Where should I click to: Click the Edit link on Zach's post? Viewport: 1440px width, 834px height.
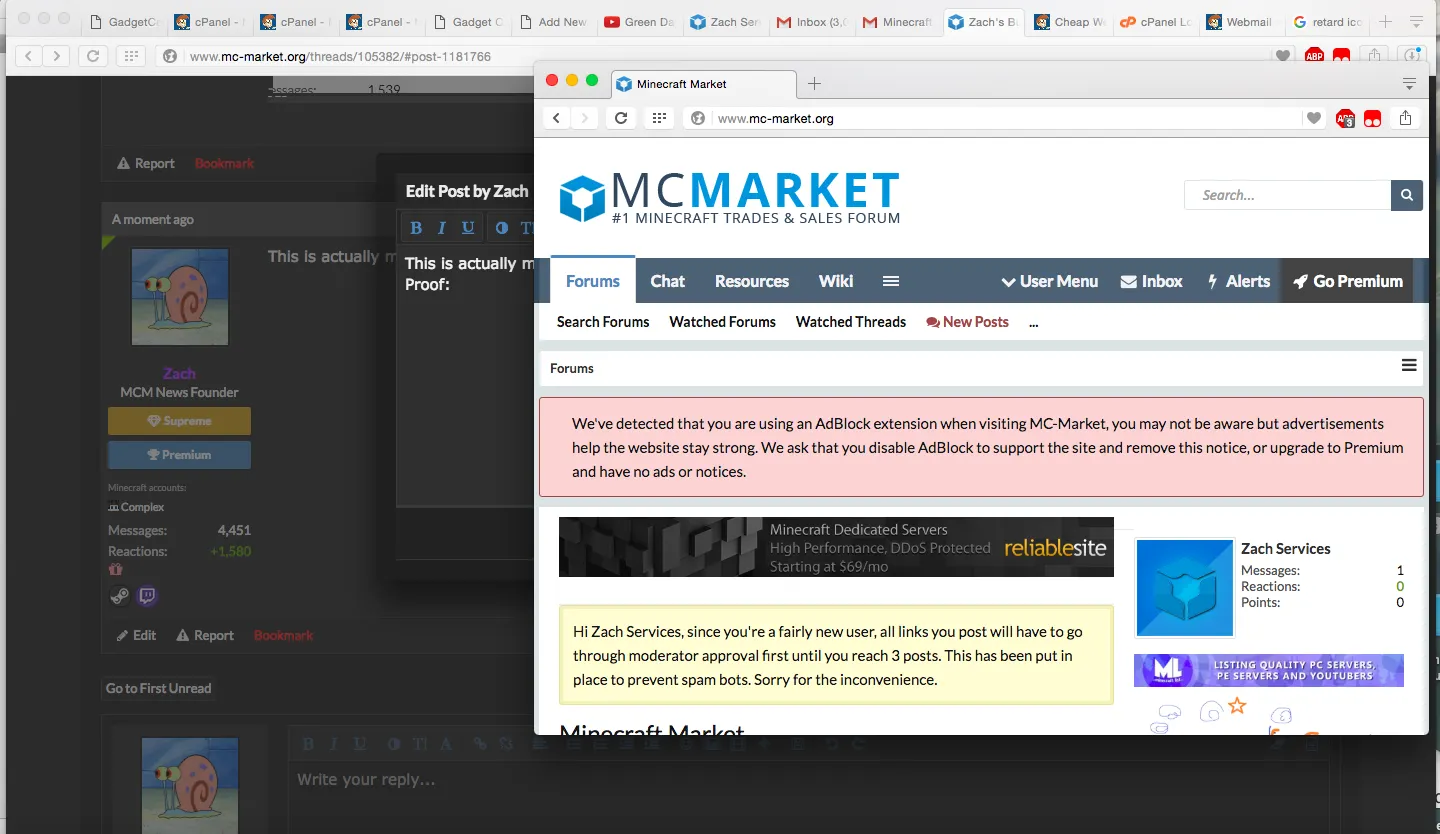point(137,635)
